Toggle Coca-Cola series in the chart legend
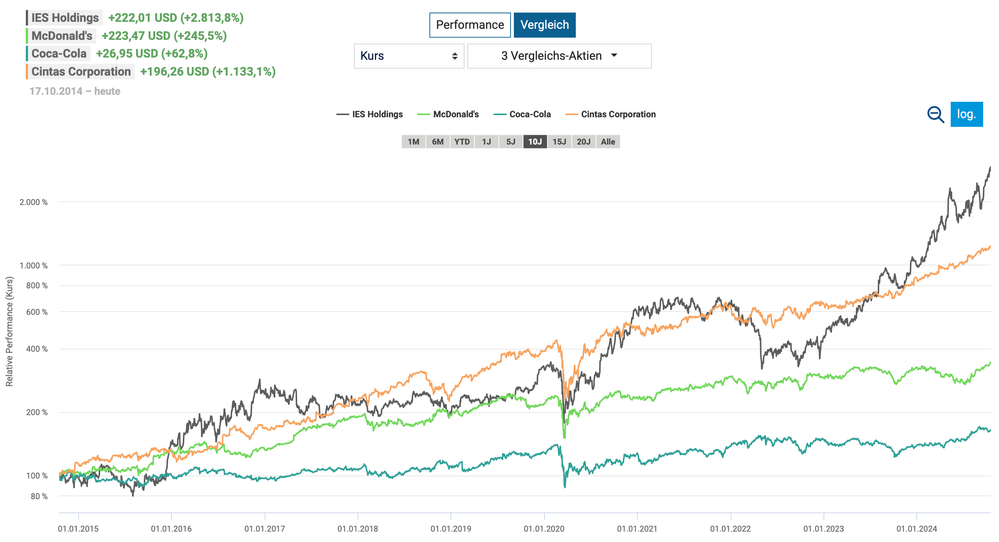 coord(522,115)
